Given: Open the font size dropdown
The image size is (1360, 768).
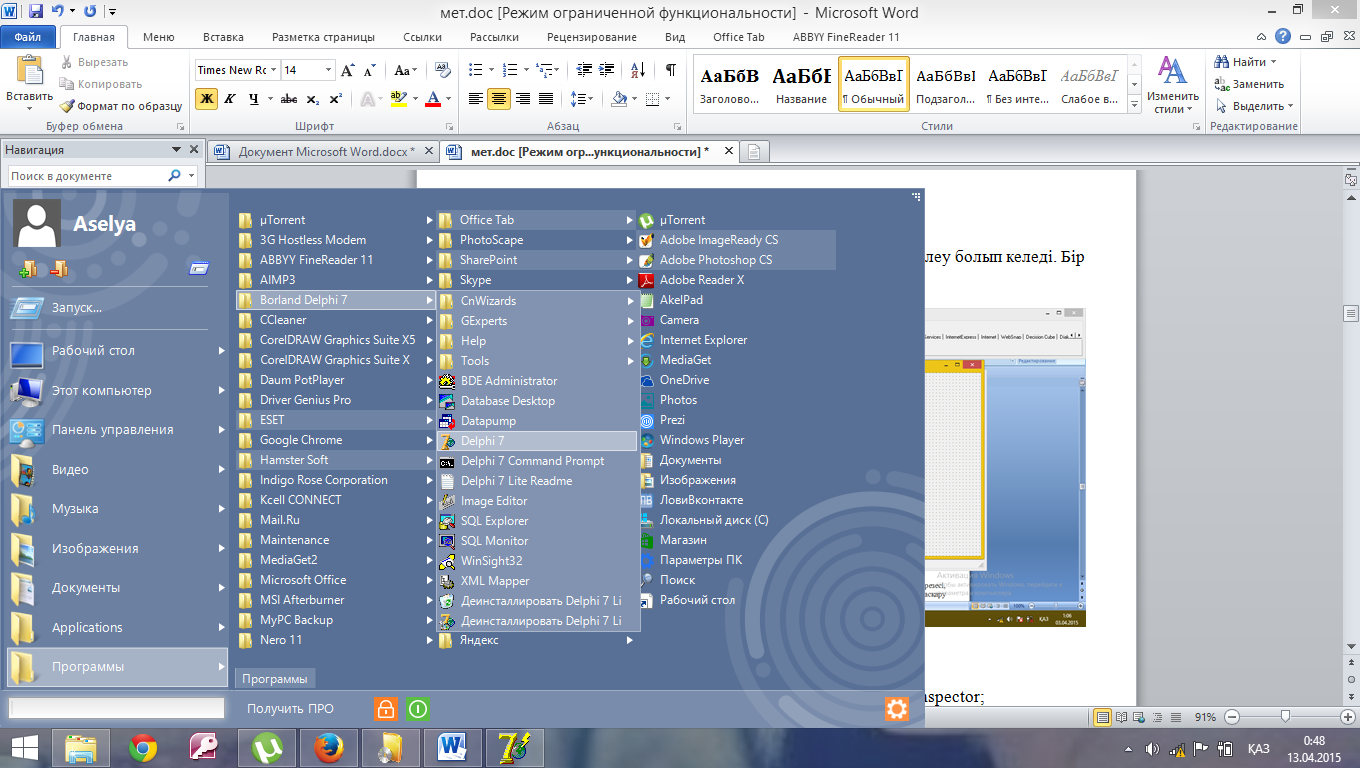Looking at the screenshot, I should (328, 70).
